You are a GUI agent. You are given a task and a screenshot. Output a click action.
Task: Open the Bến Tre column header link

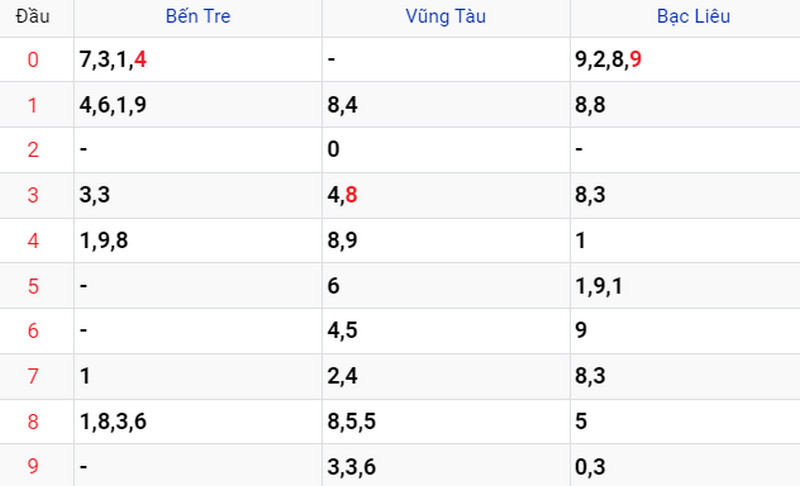click(x=198, y=16)
